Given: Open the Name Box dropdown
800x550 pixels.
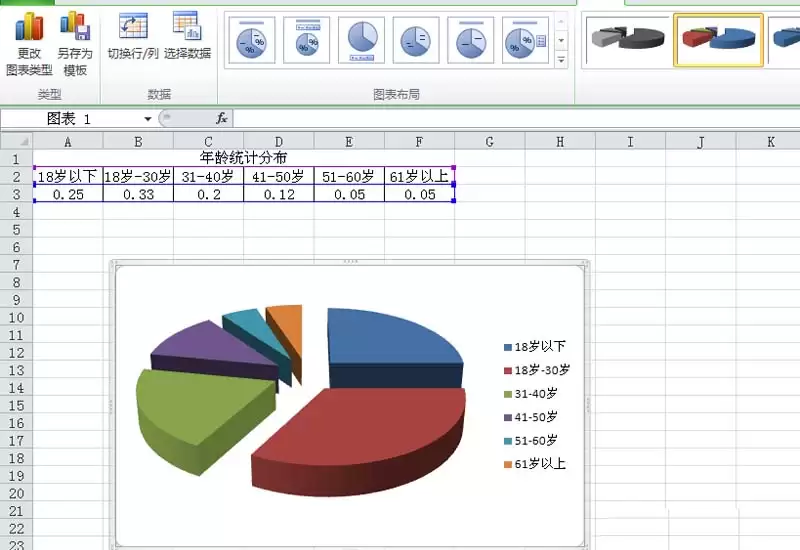Looking at the screenshot, I should (148, 118).
